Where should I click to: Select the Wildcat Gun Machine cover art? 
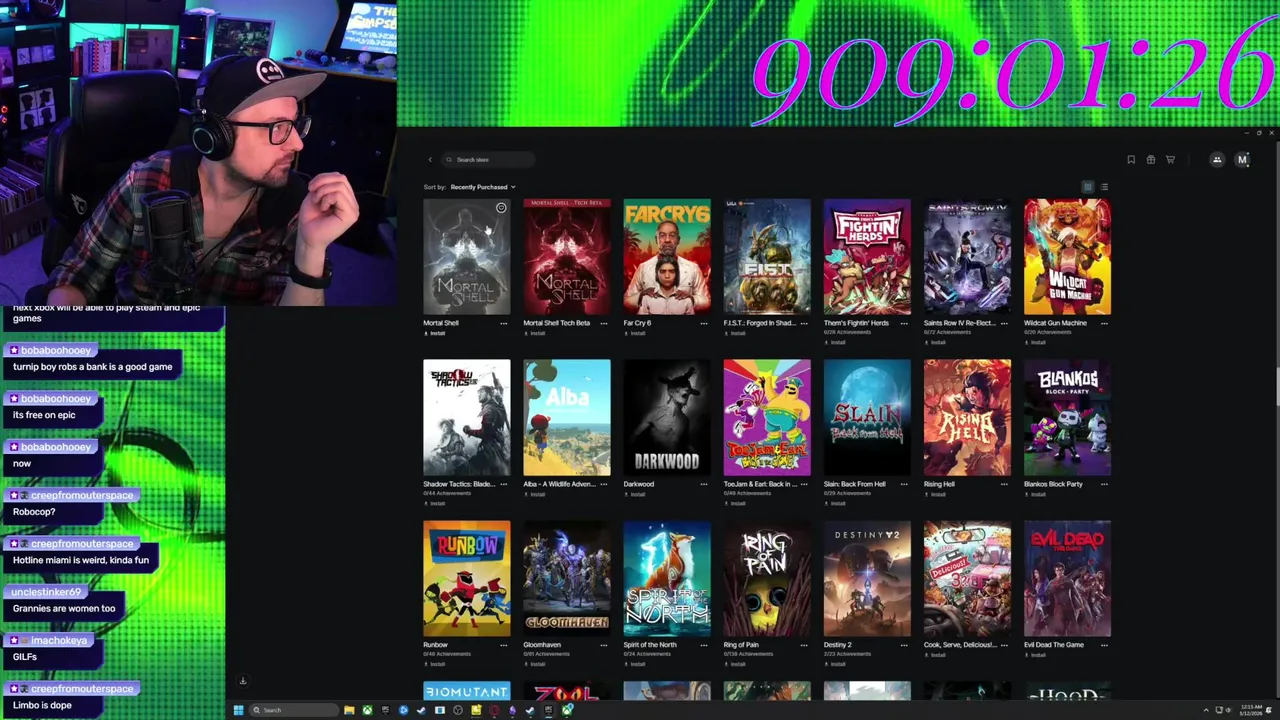pos(1067,257)
